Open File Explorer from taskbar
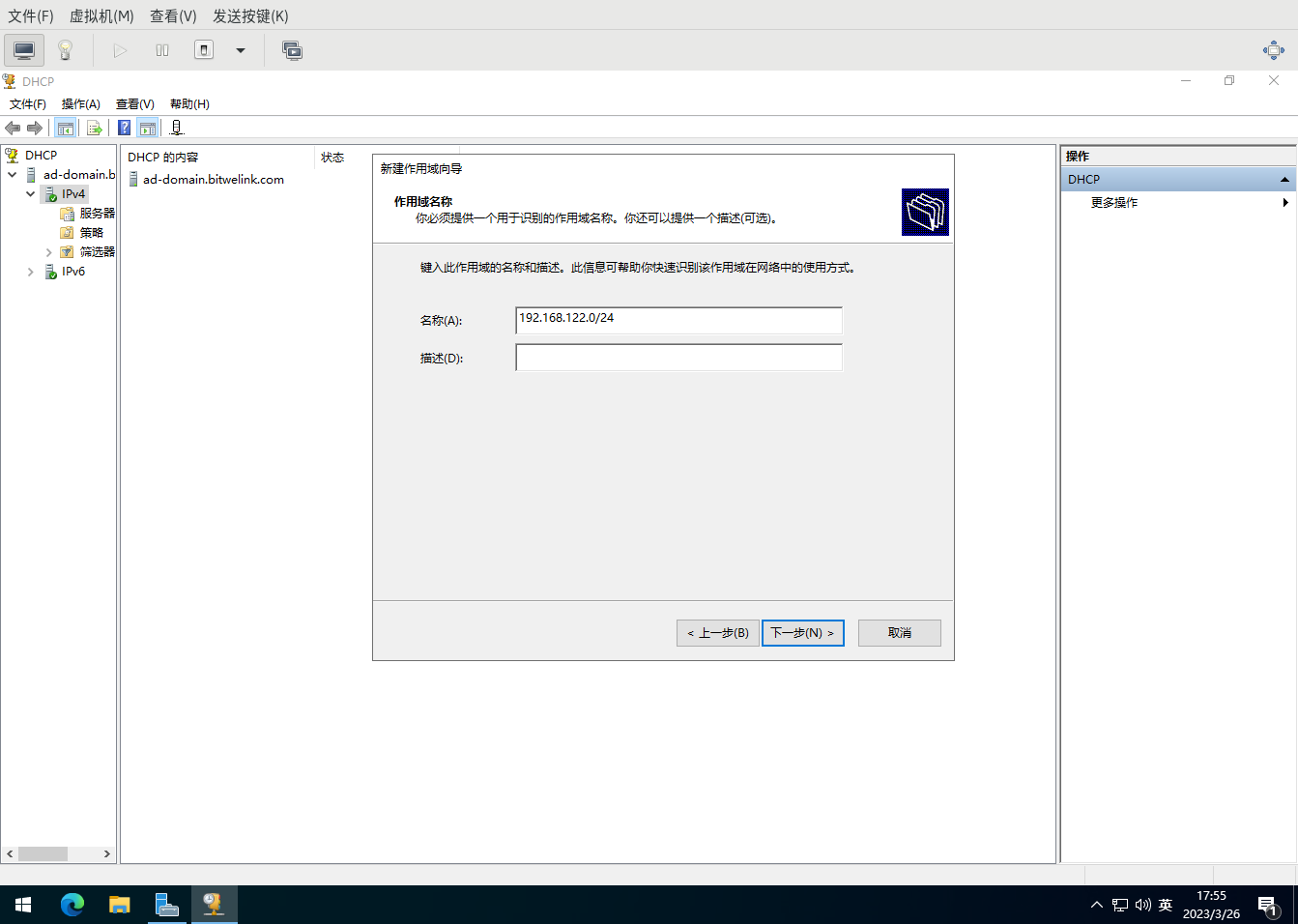The height and width of the screenshot is (924, 1298). tap(119, 905)
